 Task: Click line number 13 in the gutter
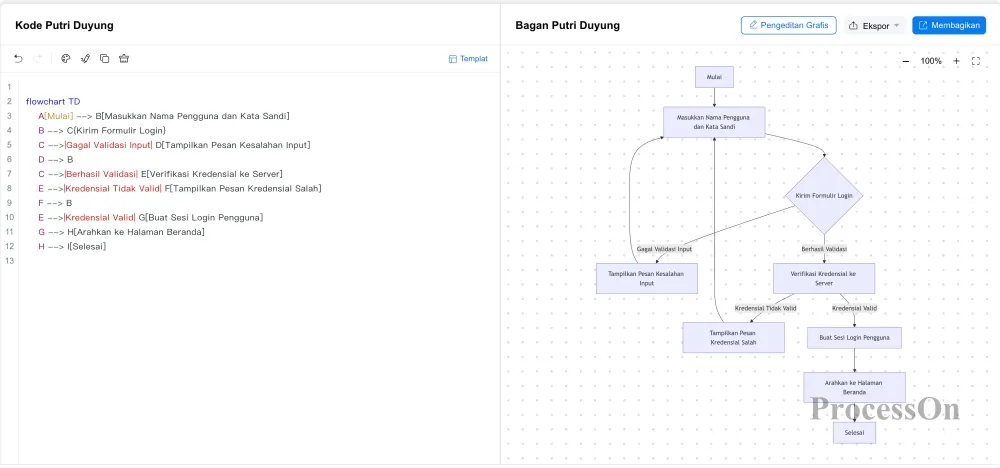[x=9, y=261]
